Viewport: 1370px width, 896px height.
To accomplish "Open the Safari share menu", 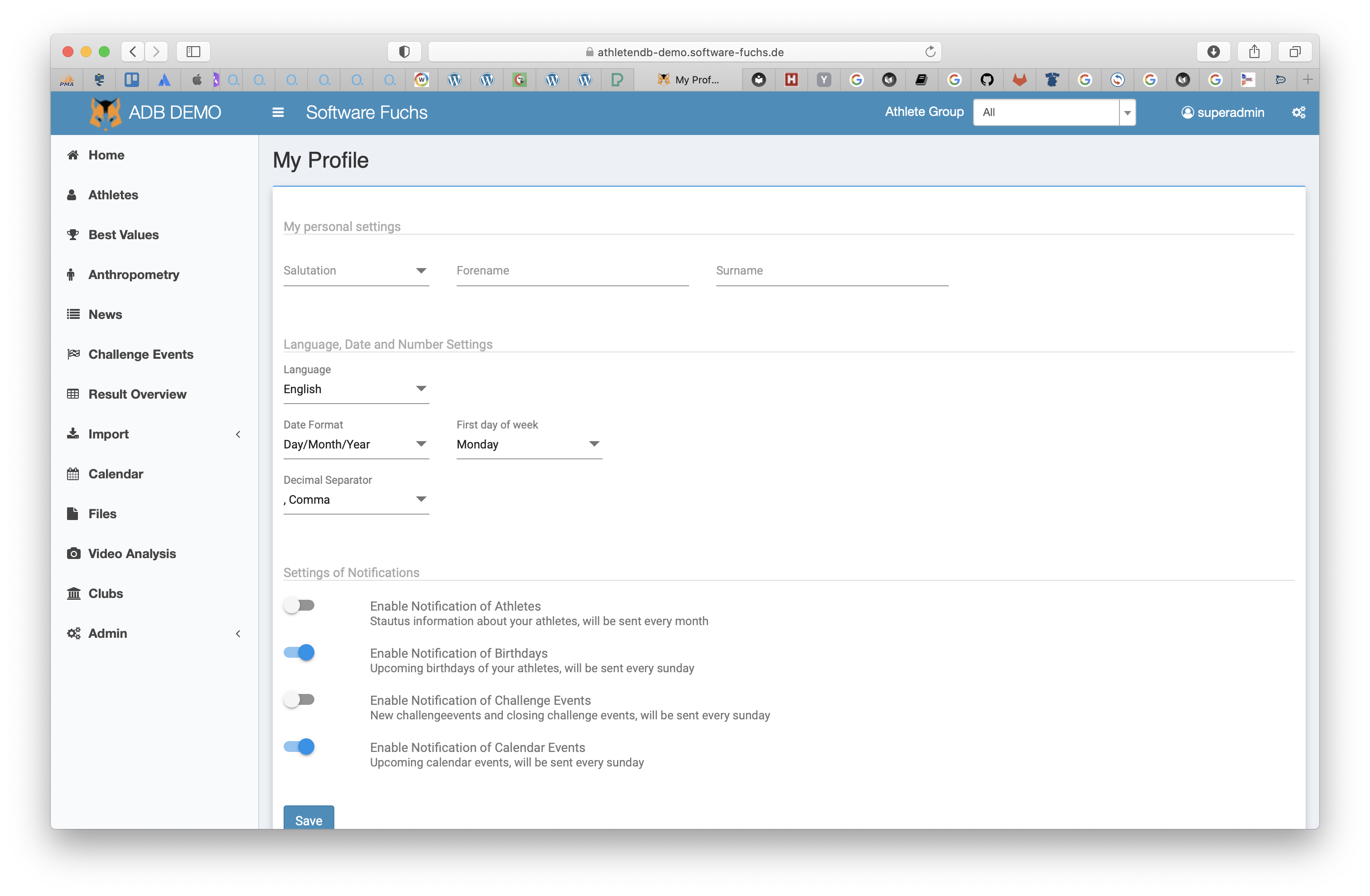I will coord(1254,52).
